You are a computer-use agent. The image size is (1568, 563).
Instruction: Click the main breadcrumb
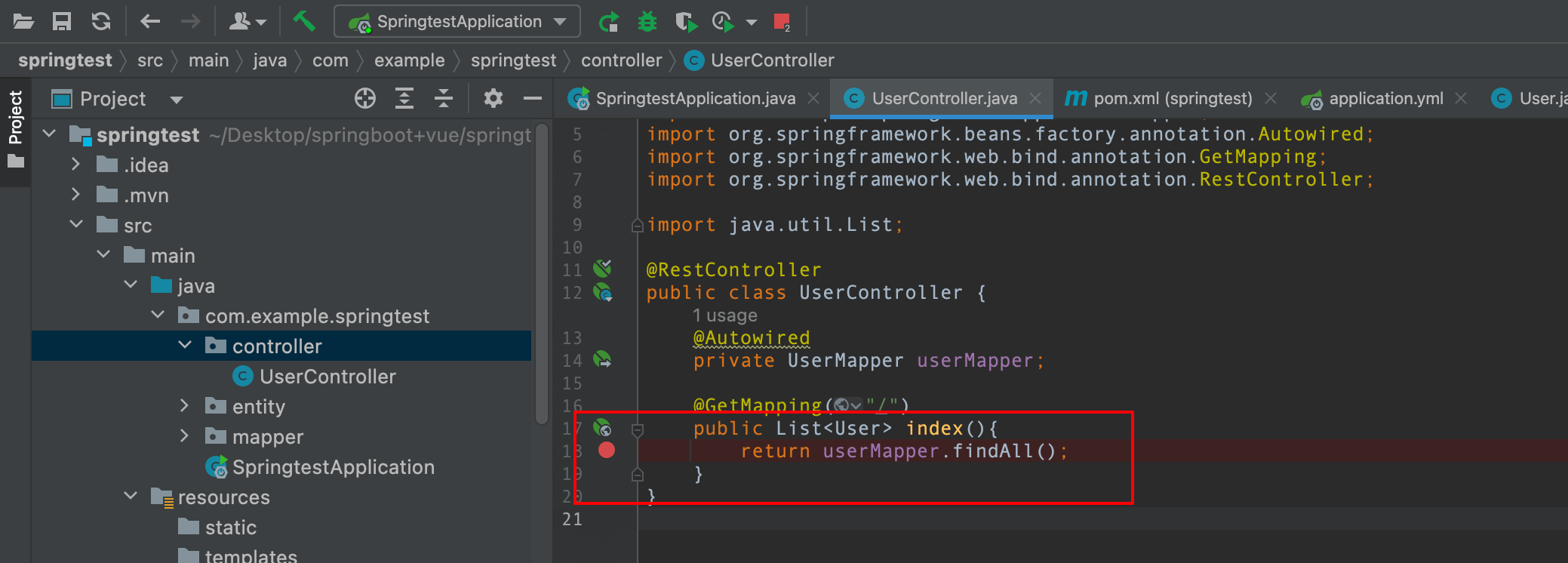pos(209,60)
